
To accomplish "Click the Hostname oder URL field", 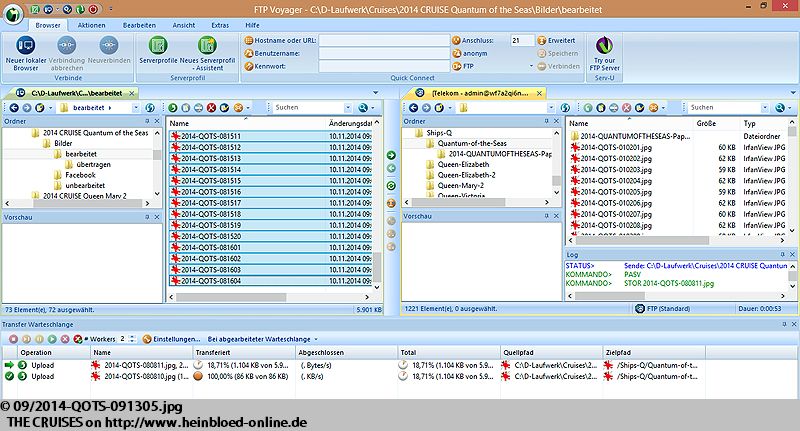I will click(384, 40).
